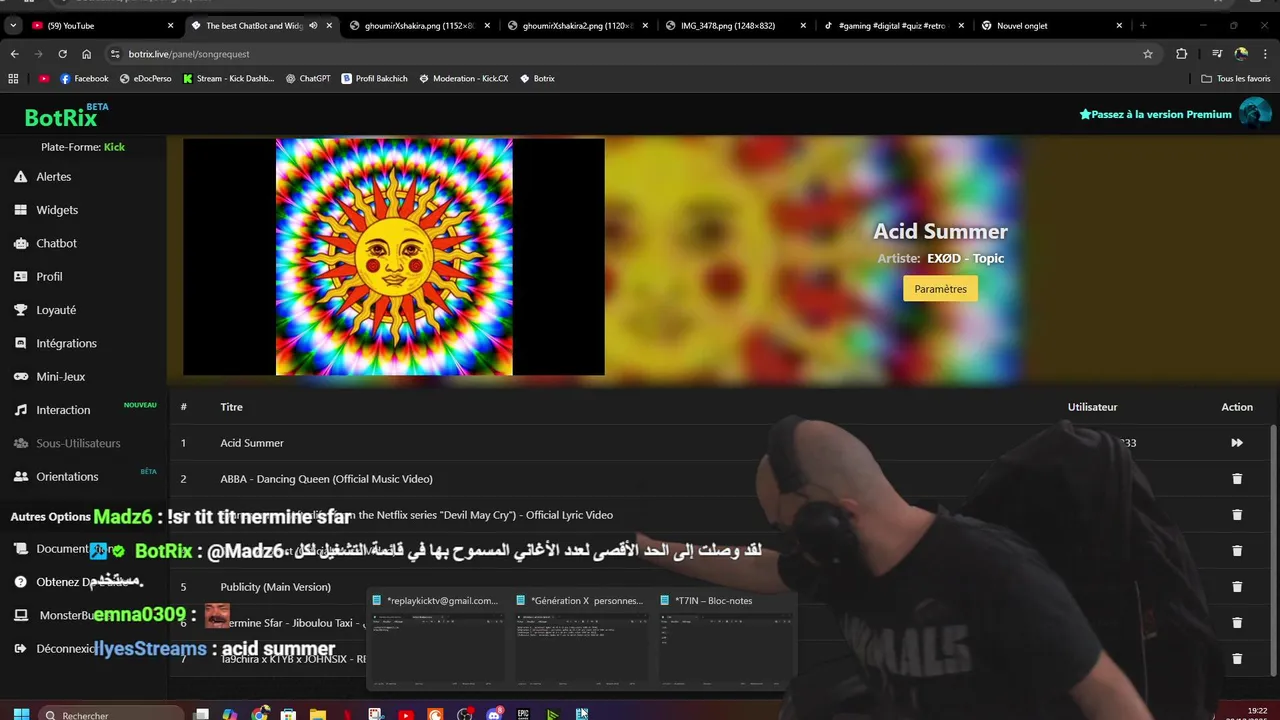The width and height of the screenshot is (1280, 720).
Task: Open Chrome media controls button
Action: [1217, 54]
